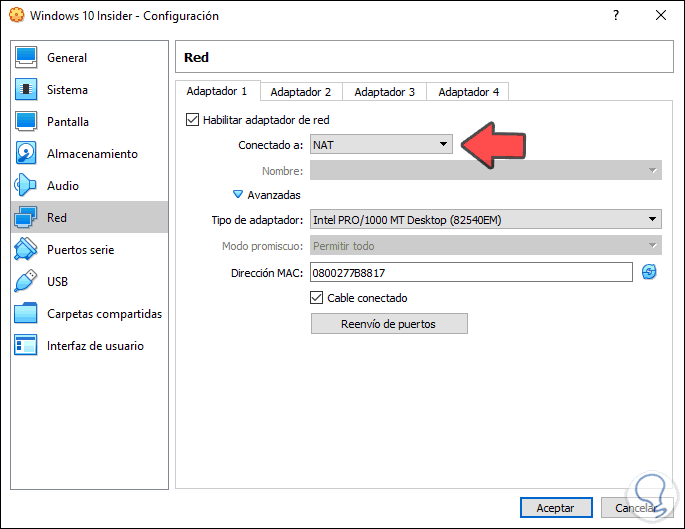Select the Puertos serie icon

[27, 249]
